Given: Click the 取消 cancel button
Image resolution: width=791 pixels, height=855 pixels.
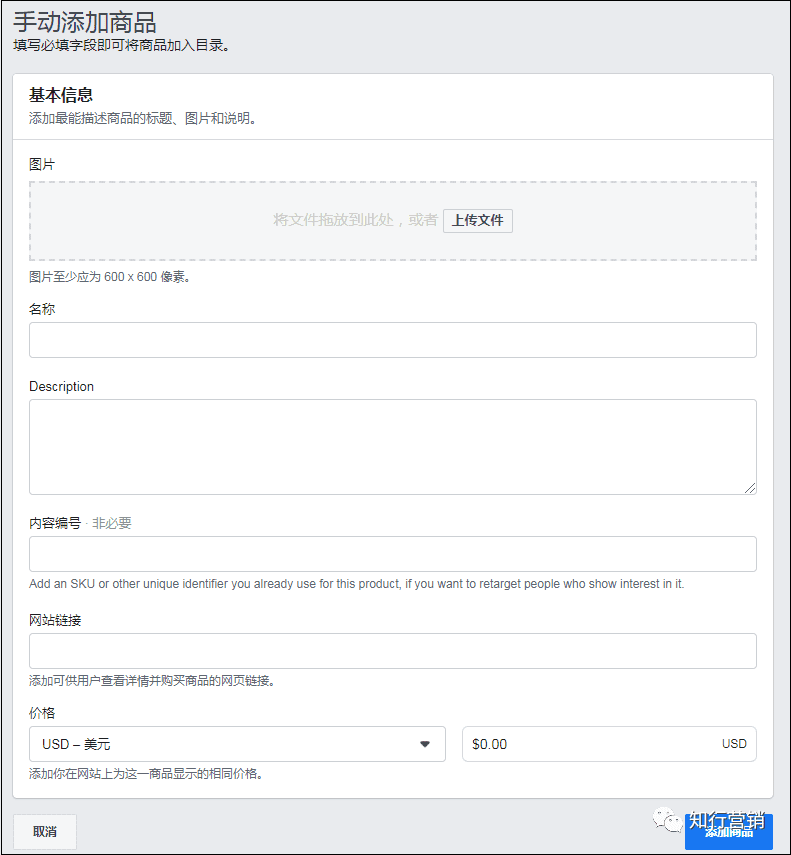Looking at the screenshot, I should pos(44,831).
